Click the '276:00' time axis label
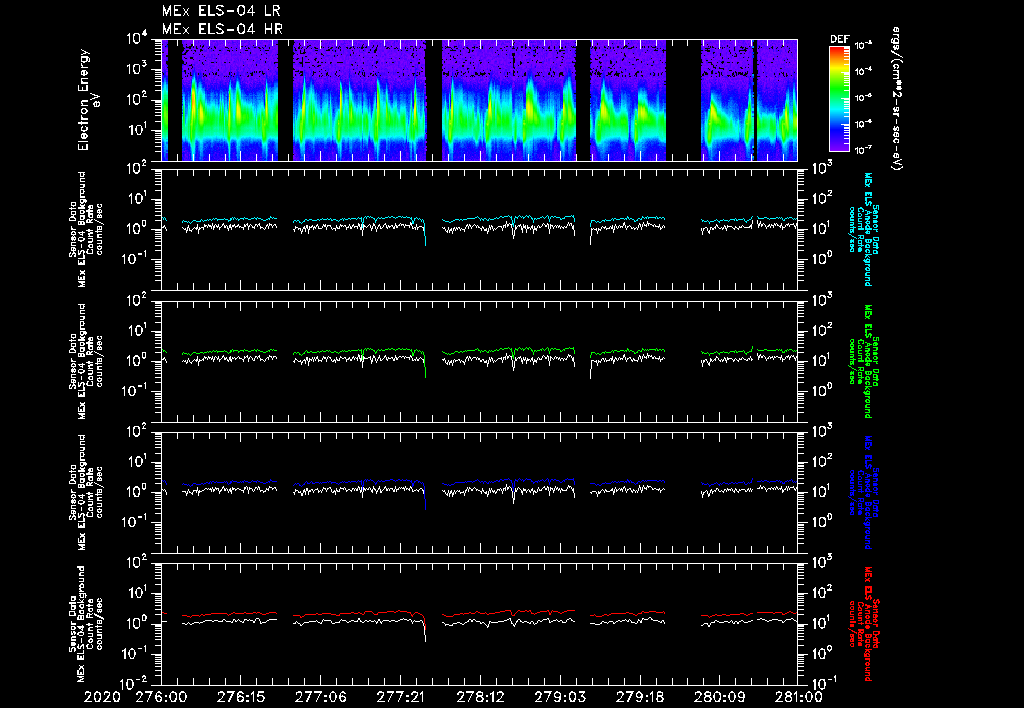The width and height of the screenshot is (1024, 708). (161, 697)
